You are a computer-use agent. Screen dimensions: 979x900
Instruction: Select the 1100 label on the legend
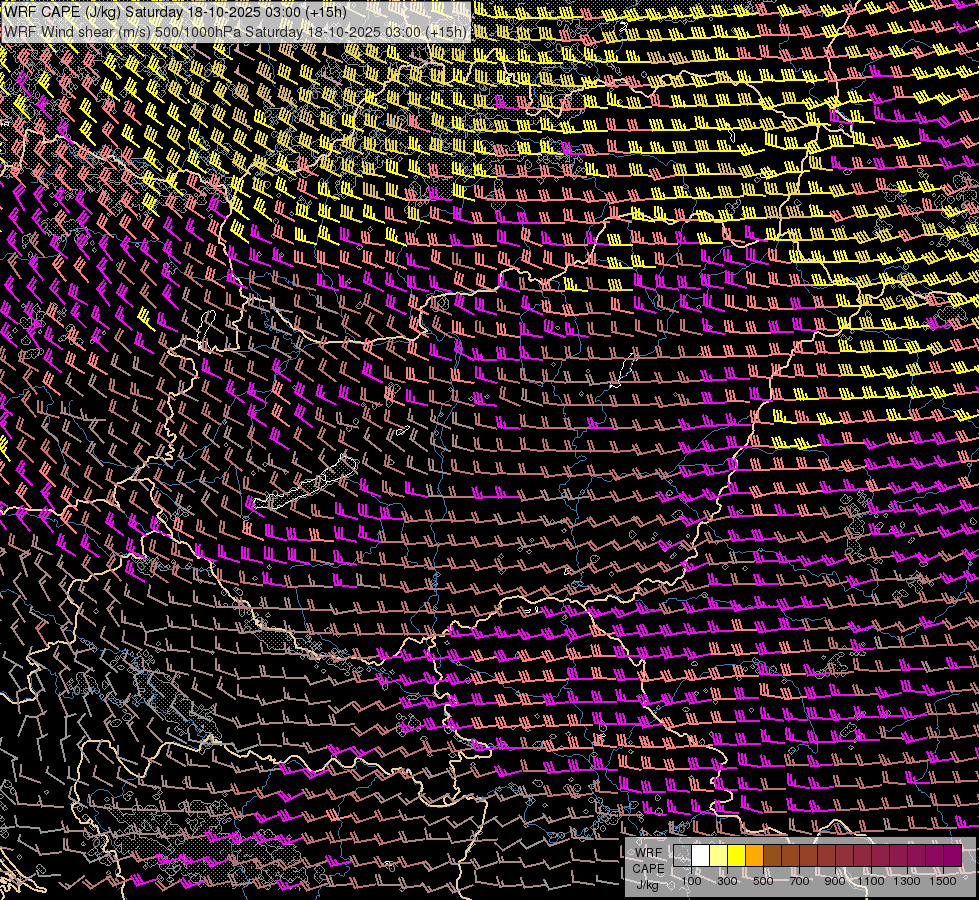pos(872,881)
